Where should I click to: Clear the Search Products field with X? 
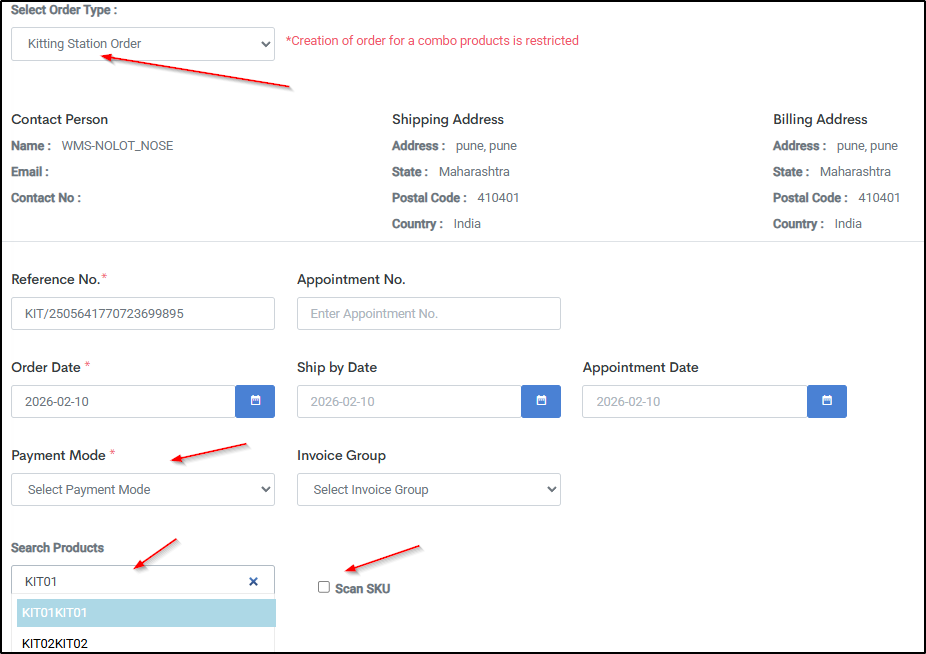point(253,581)
